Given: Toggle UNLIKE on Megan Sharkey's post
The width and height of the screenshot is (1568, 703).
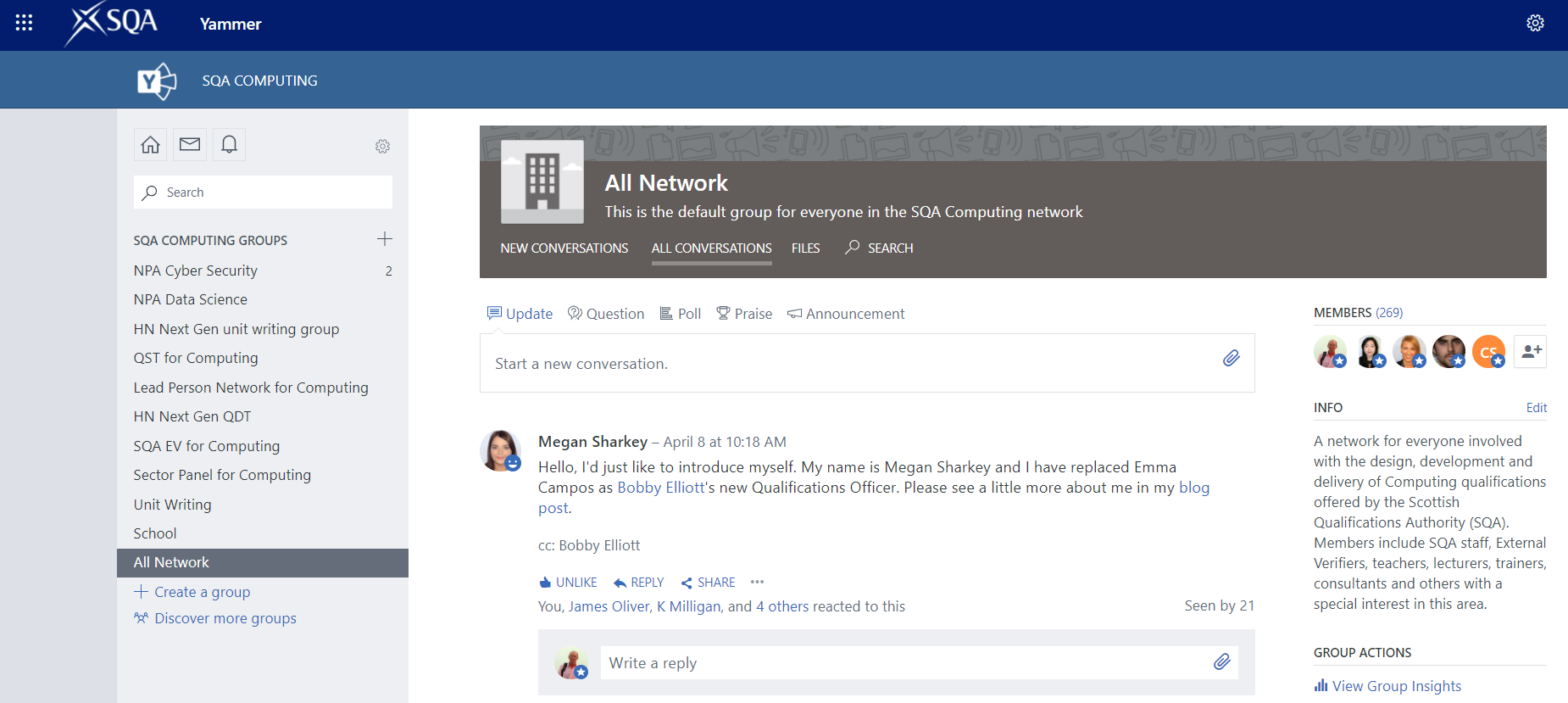Looking at the screenshot, I should 568,583.
